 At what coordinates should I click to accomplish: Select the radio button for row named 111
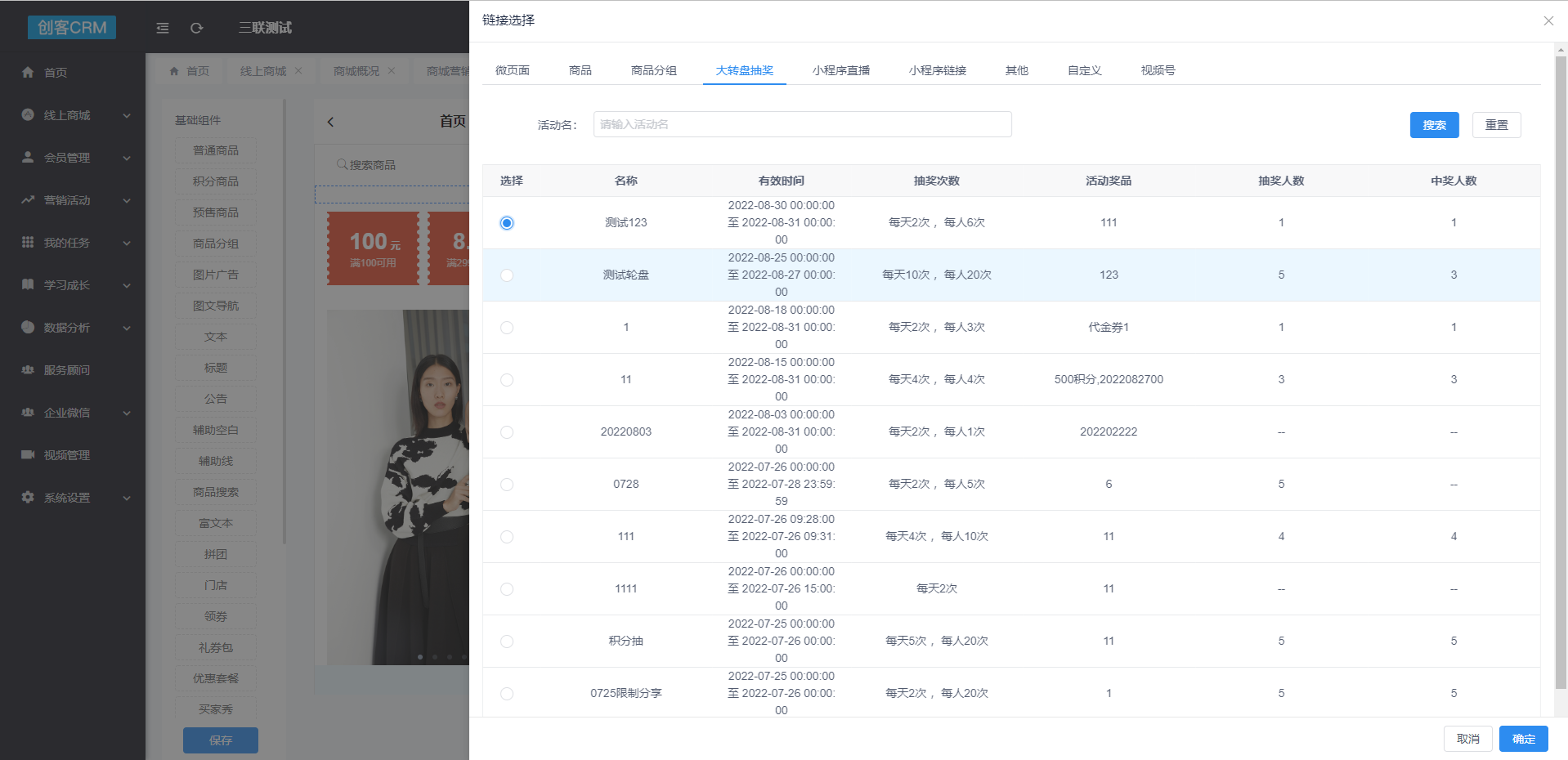507,537
